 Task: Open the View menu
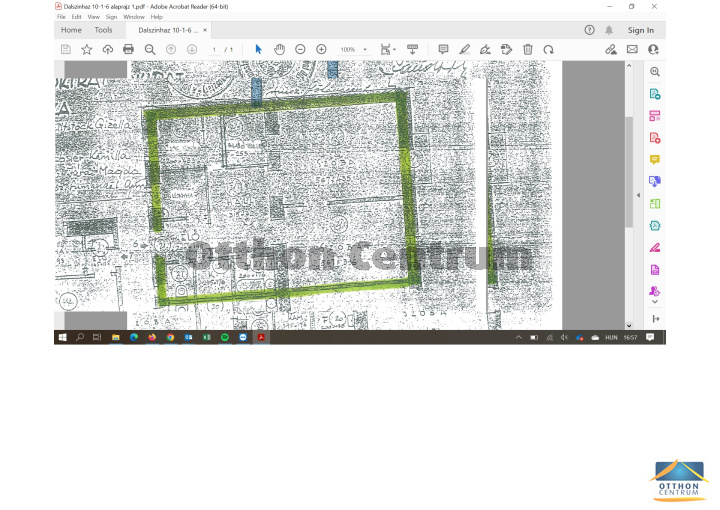click(94, 17)
